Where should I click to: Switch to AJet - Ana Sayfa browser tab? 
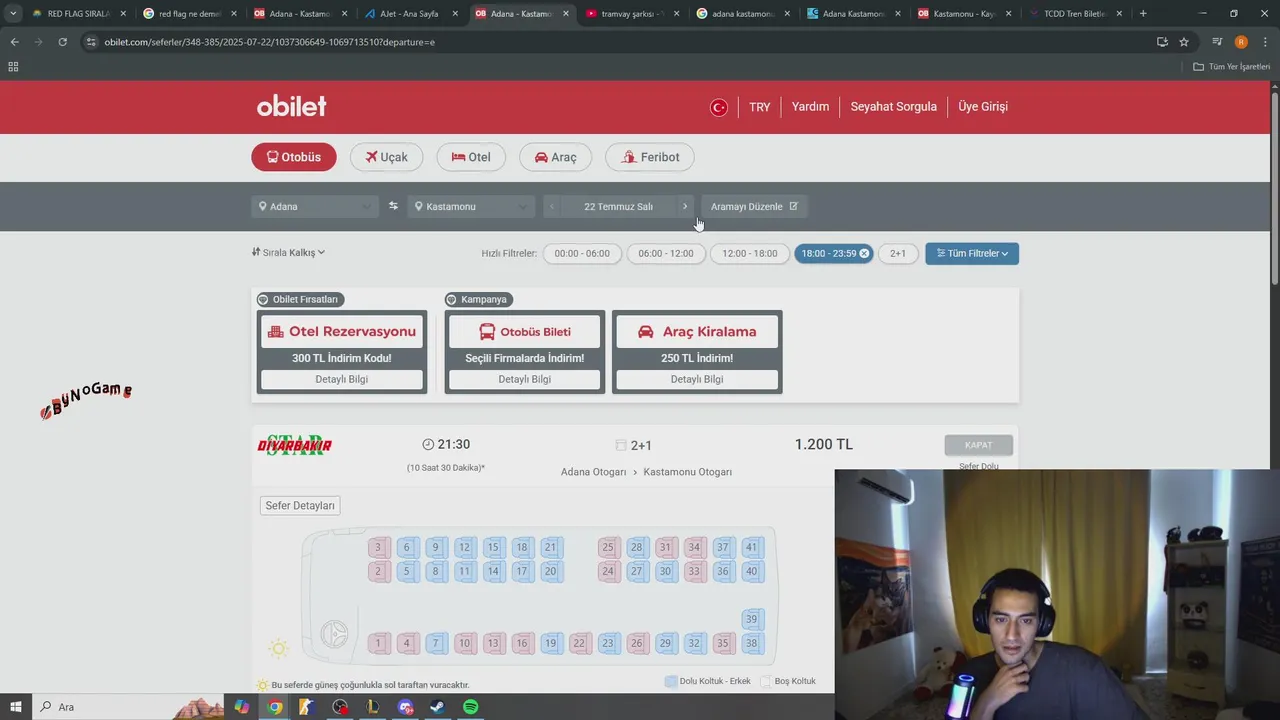[x=411, y=14]
